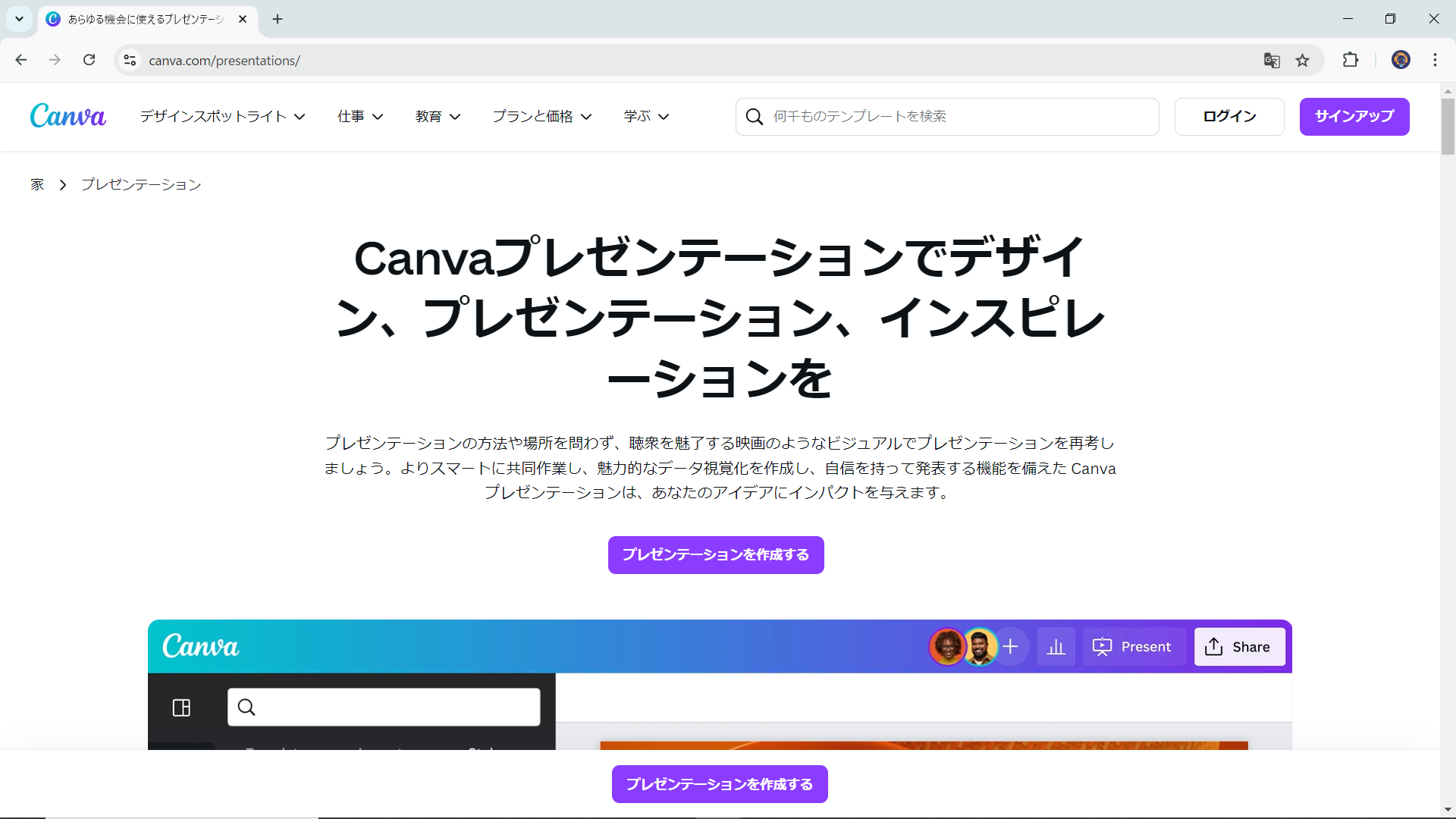Click the ログイン button
The height and width of the screenshot is (819, 1456).
click(1229, 116)
